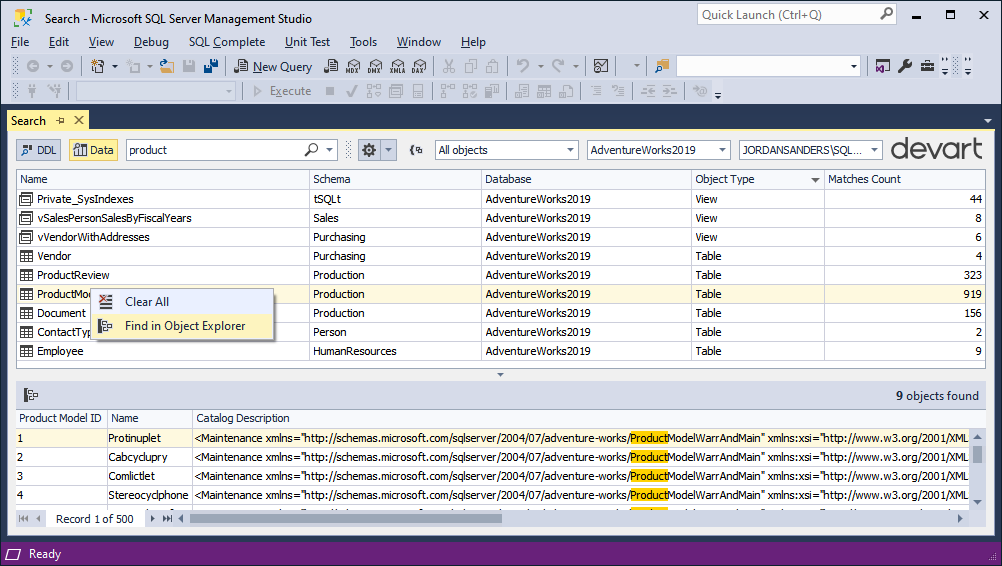Select the ProductReview table row
The height and width of the screenshot is (566, 1002).
pos(500,275)
